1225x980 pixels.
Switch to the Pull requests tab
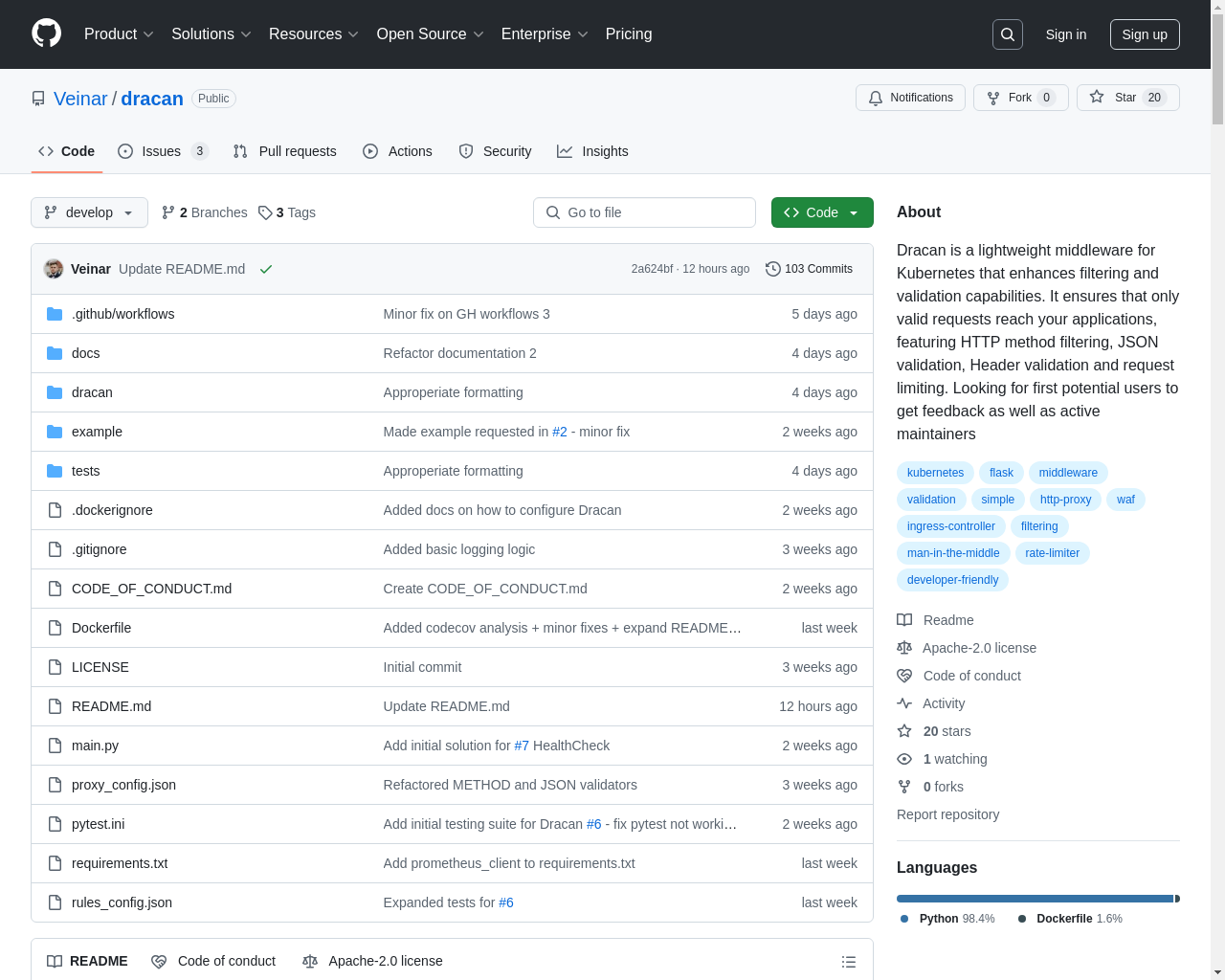[285, 151]
